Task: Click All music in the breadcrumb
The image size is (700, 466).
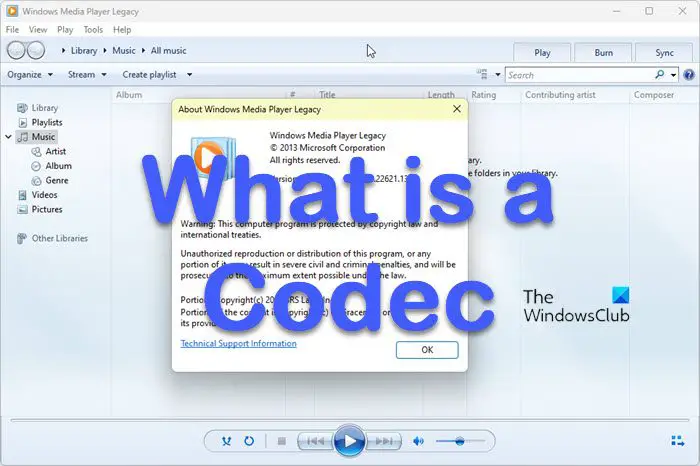Action: [x=168, y=50]
